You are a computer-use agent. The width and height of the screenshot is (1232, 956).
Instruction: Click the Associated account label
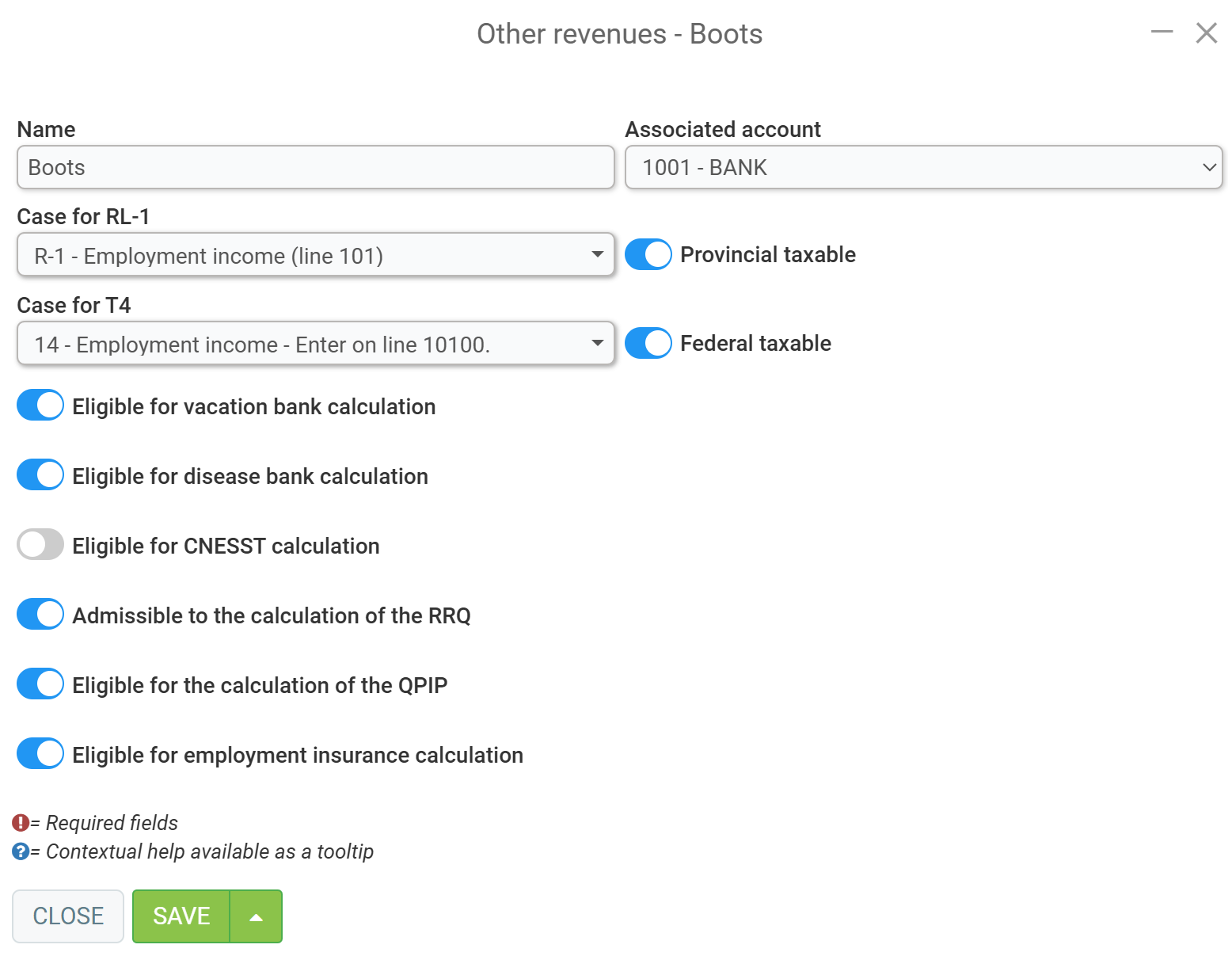[723, 129]
